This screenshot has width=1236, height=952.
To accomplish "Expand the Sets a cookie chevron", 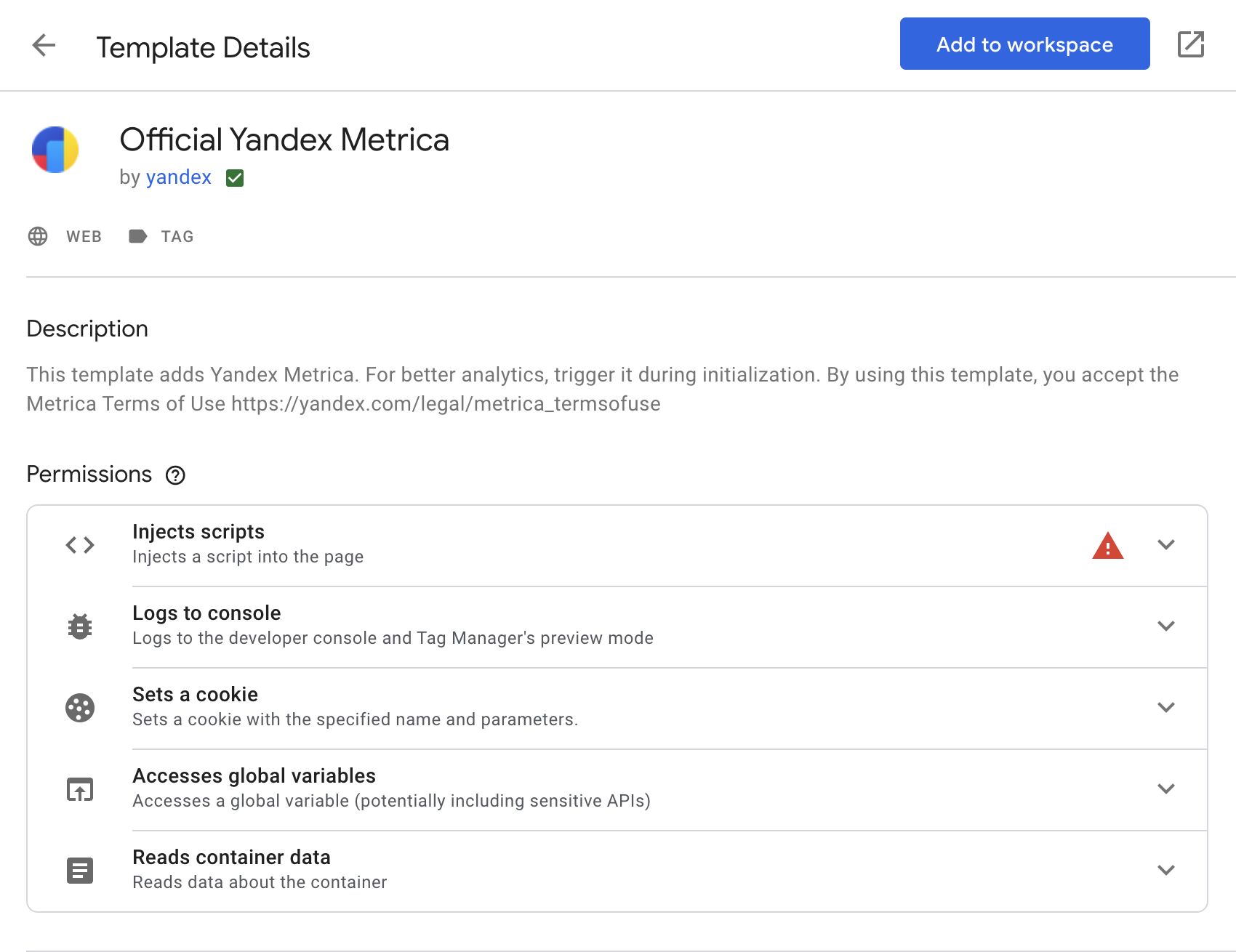I will [1165, 708].
